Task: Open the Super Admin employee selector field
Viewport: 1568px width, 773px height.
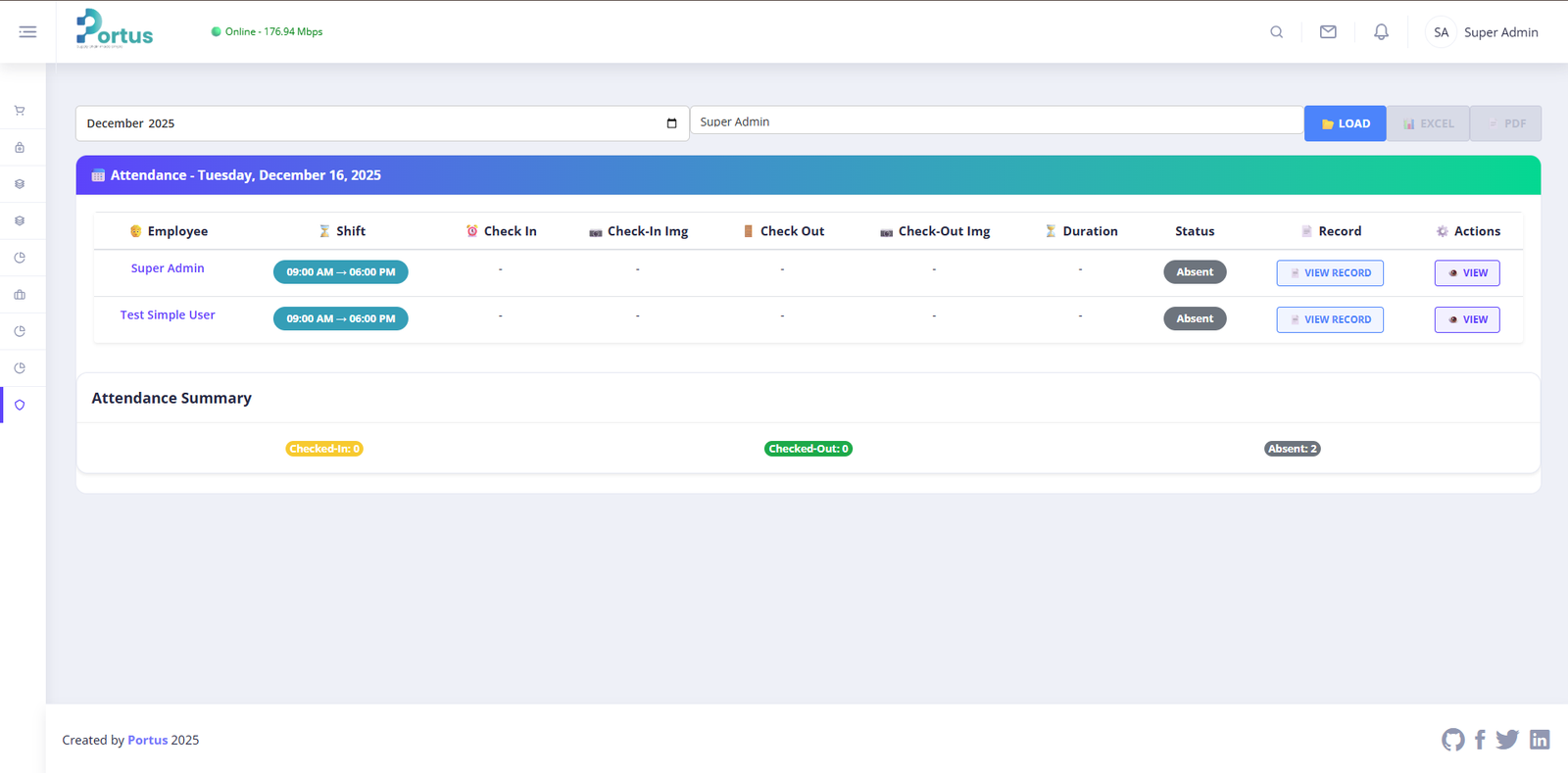Action: 996,121
